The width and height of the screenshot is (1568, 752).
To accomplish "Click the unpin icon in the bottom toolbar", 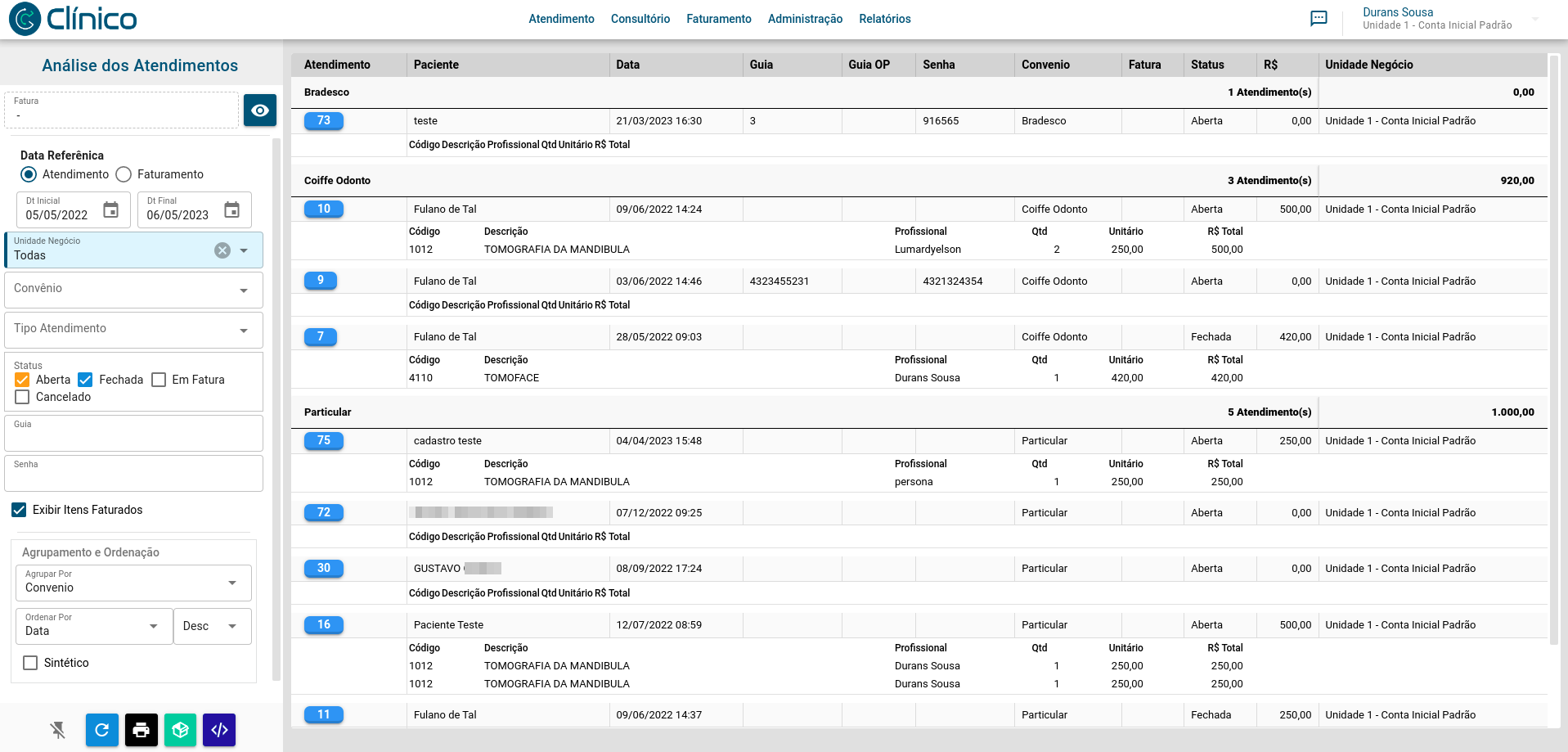I will click(58, 730).
